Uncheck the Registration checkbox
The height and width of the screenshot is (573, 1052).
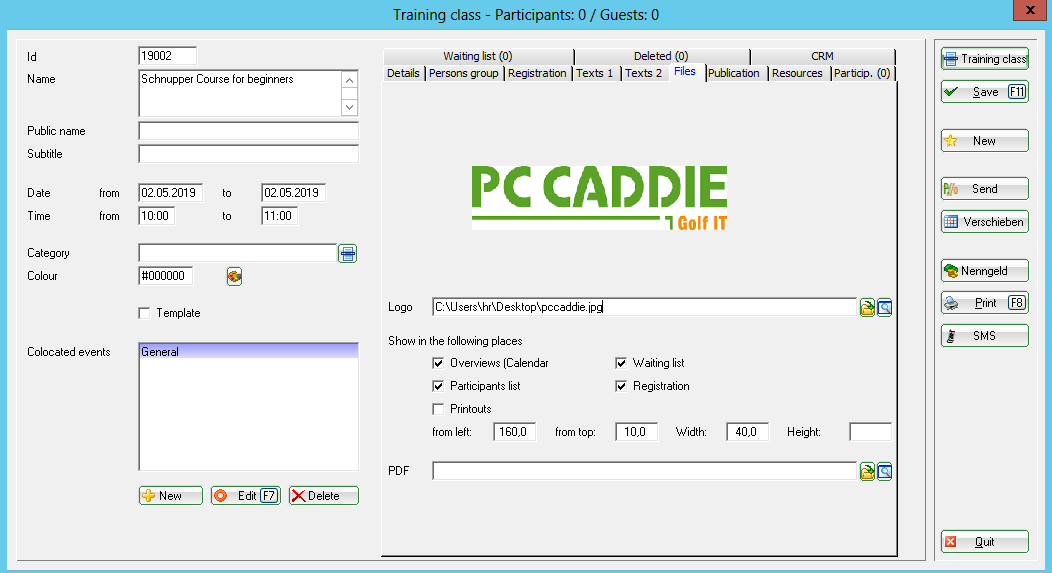(x=621, y=386)
